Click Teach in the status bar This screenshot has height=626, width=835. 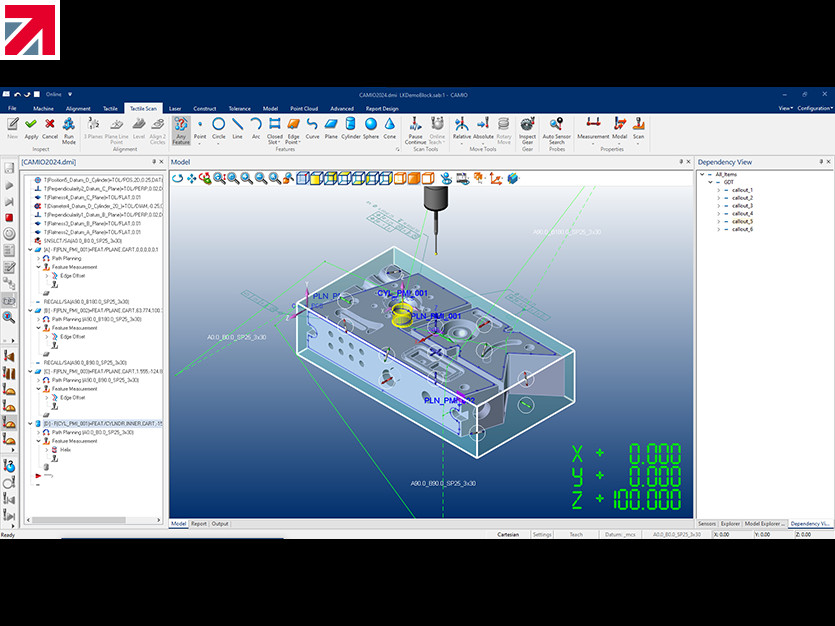576,534
